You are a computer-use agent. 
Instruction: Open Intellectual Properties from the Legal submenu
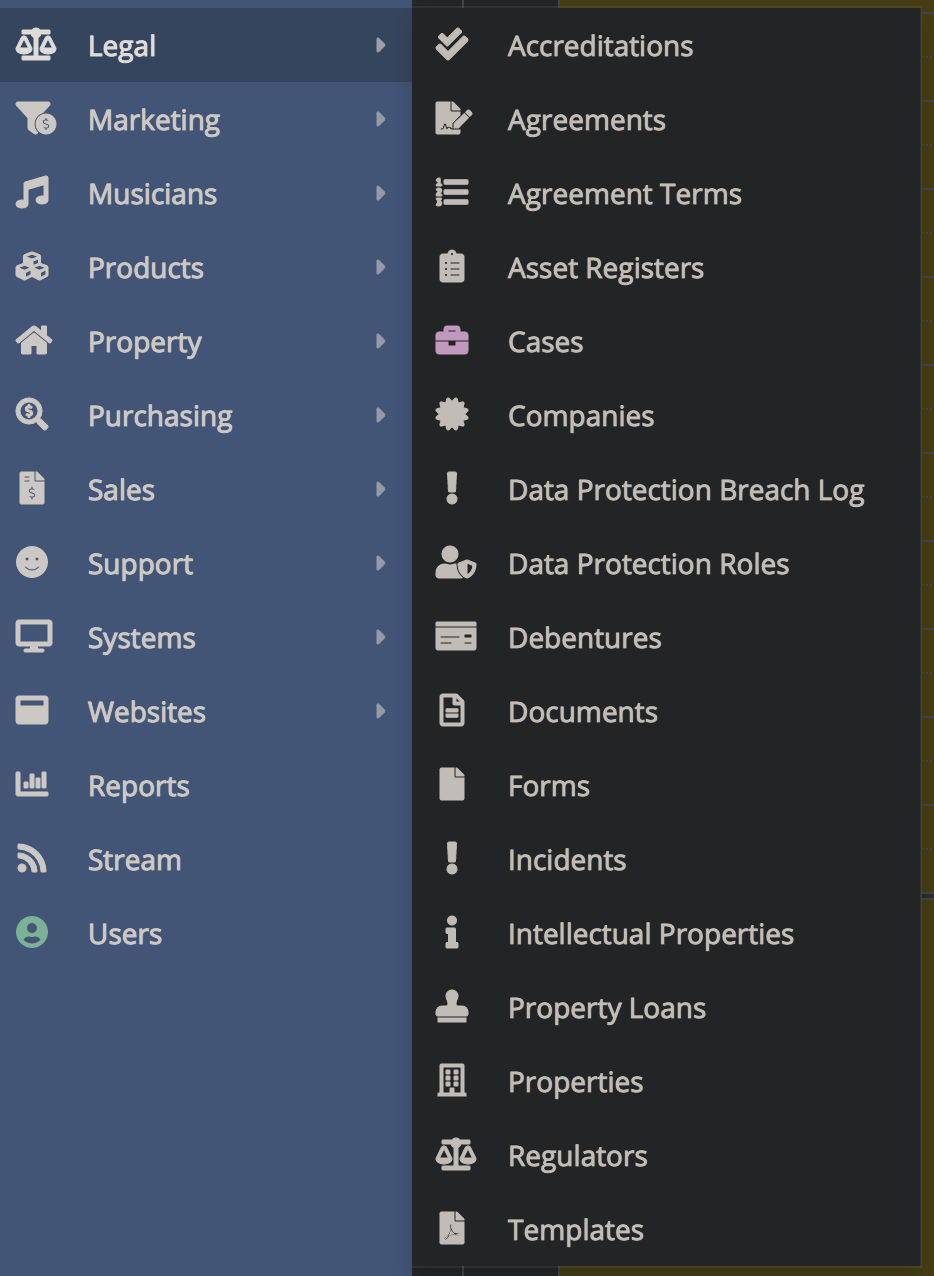click(650, 934)
